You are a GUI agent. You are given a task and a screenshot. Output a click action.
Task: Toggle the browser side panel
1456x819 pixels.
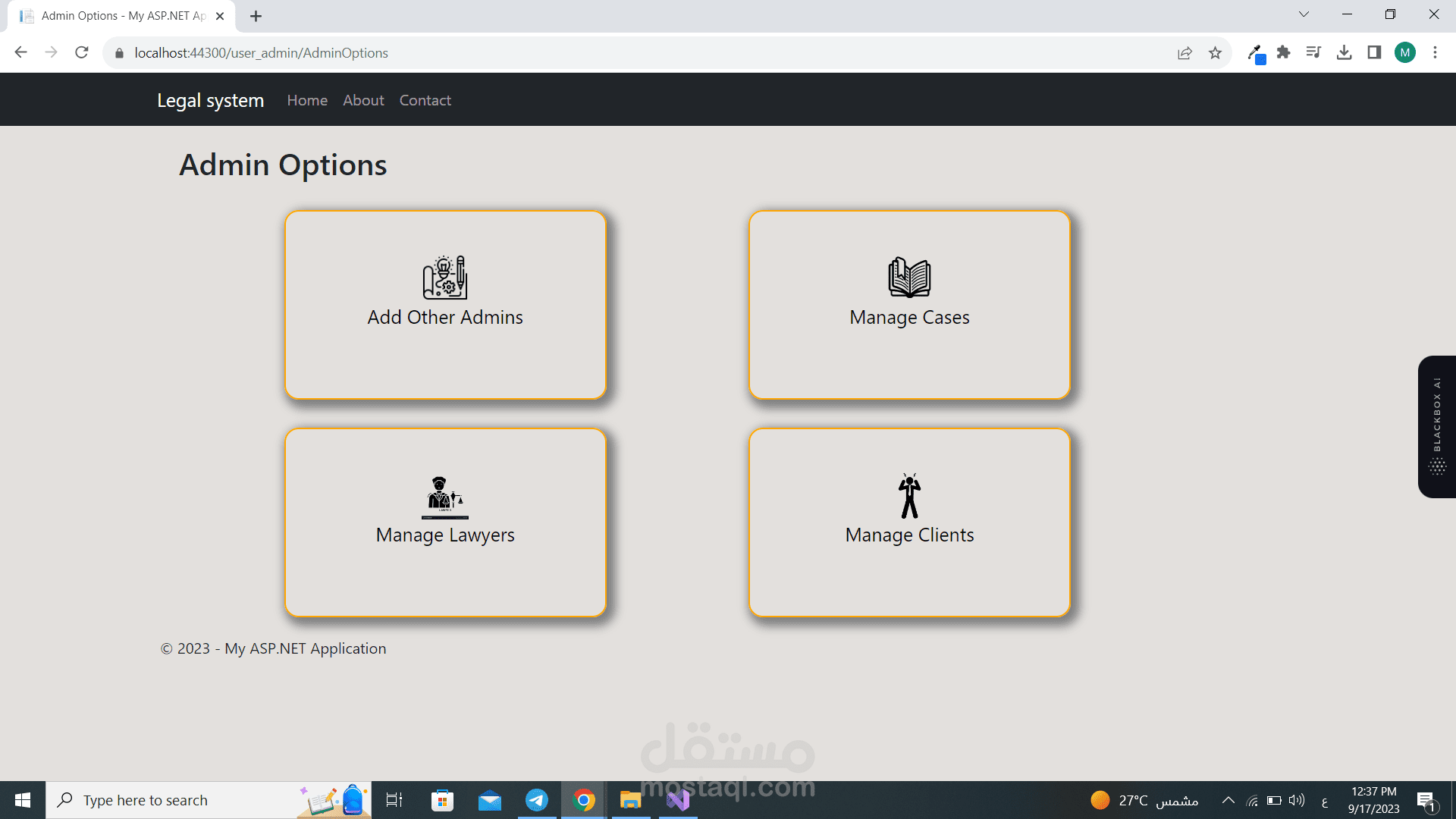click(1374, 52)
